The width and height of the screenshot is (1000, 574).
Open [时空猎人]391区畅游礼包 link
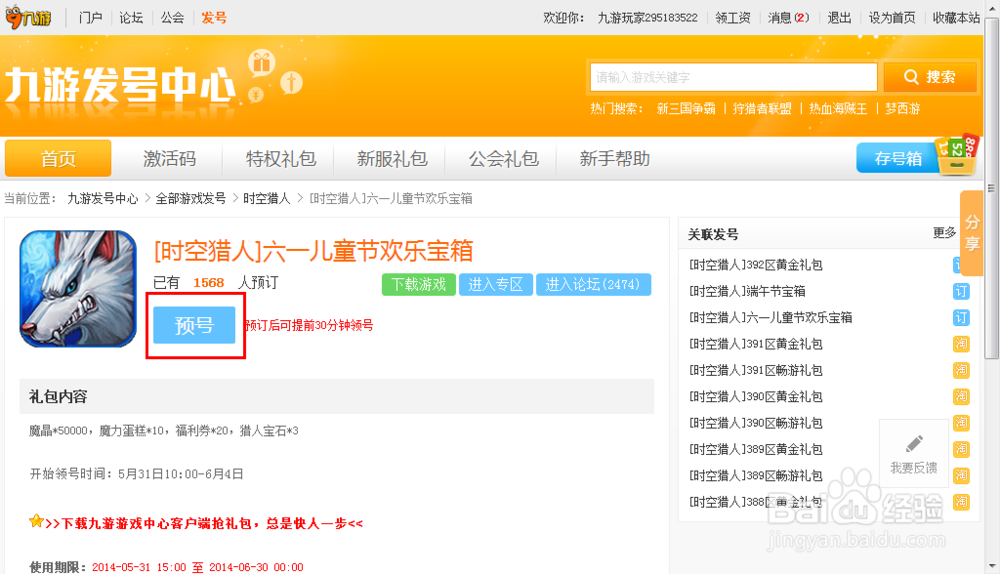click(x=756, y=370)
